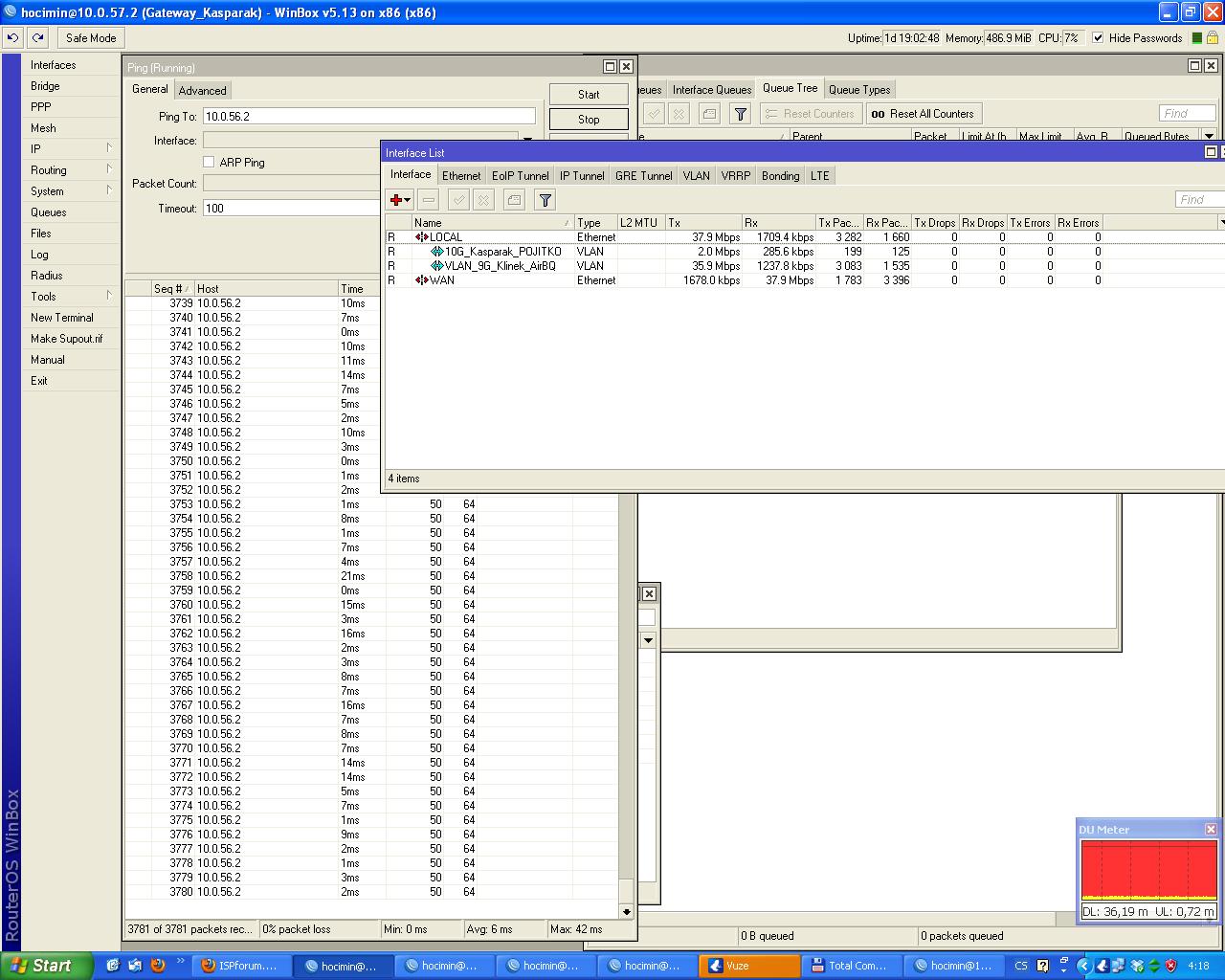Click the Start button in the Ping window
Screen dimensions: 1225x980
589,95
